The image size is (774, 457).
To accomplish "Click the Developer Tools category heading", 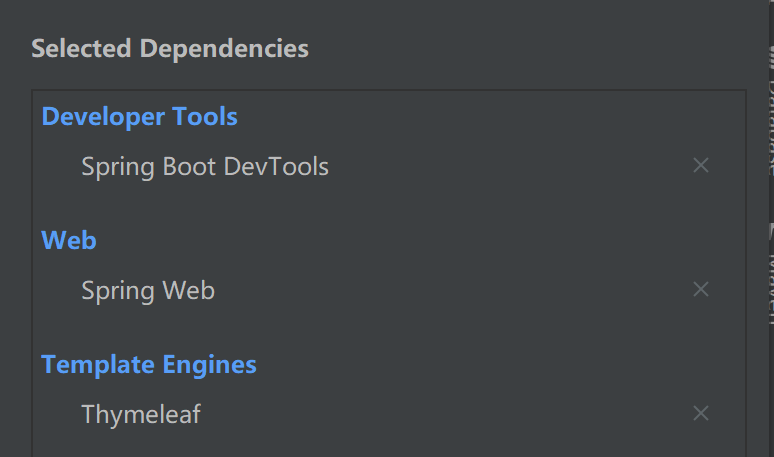I will [x=140, y=116].
